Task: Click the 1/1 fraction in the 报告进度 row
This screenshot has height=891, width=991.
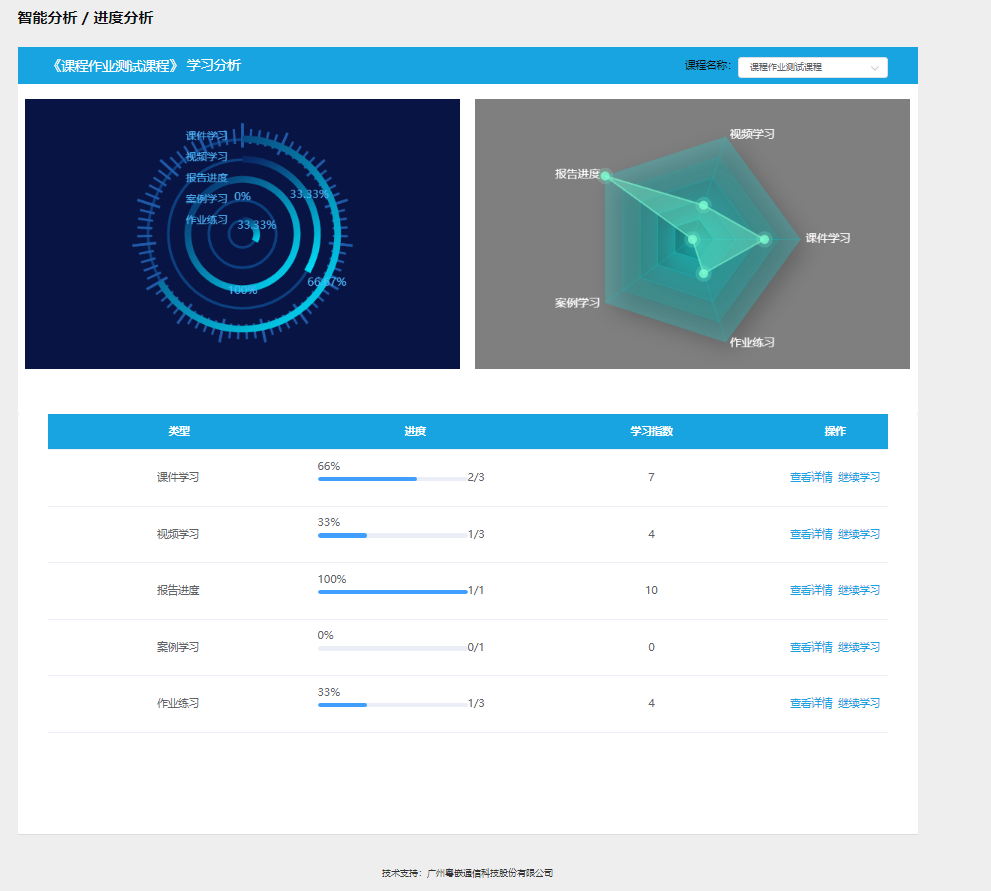Action: tap(476, 590)
